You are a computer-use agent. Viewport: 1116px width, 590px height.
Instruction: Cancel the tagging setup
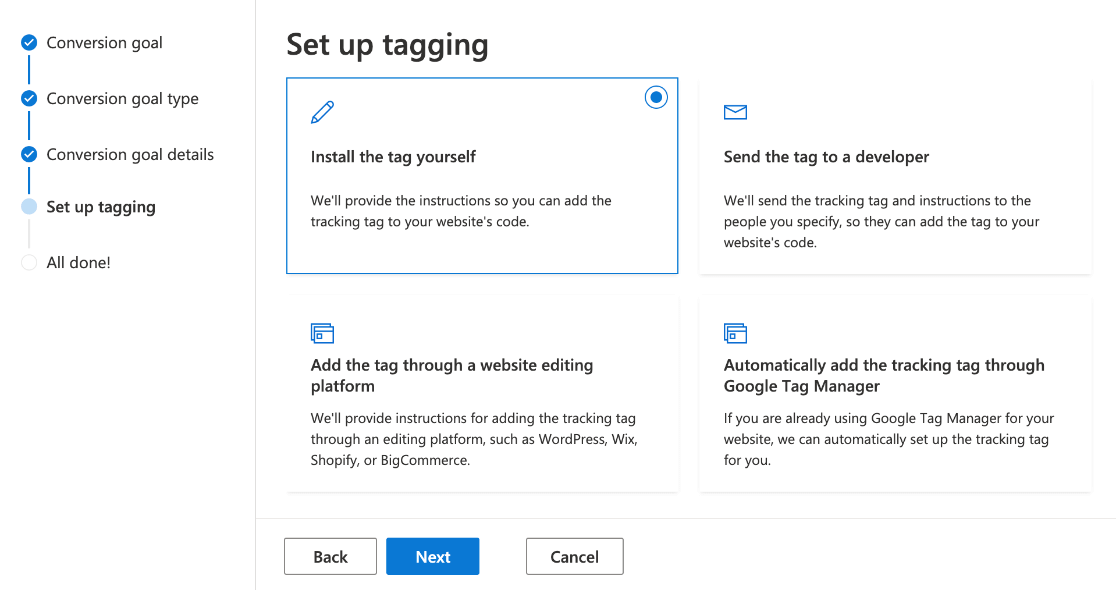(x=574, y=556)
